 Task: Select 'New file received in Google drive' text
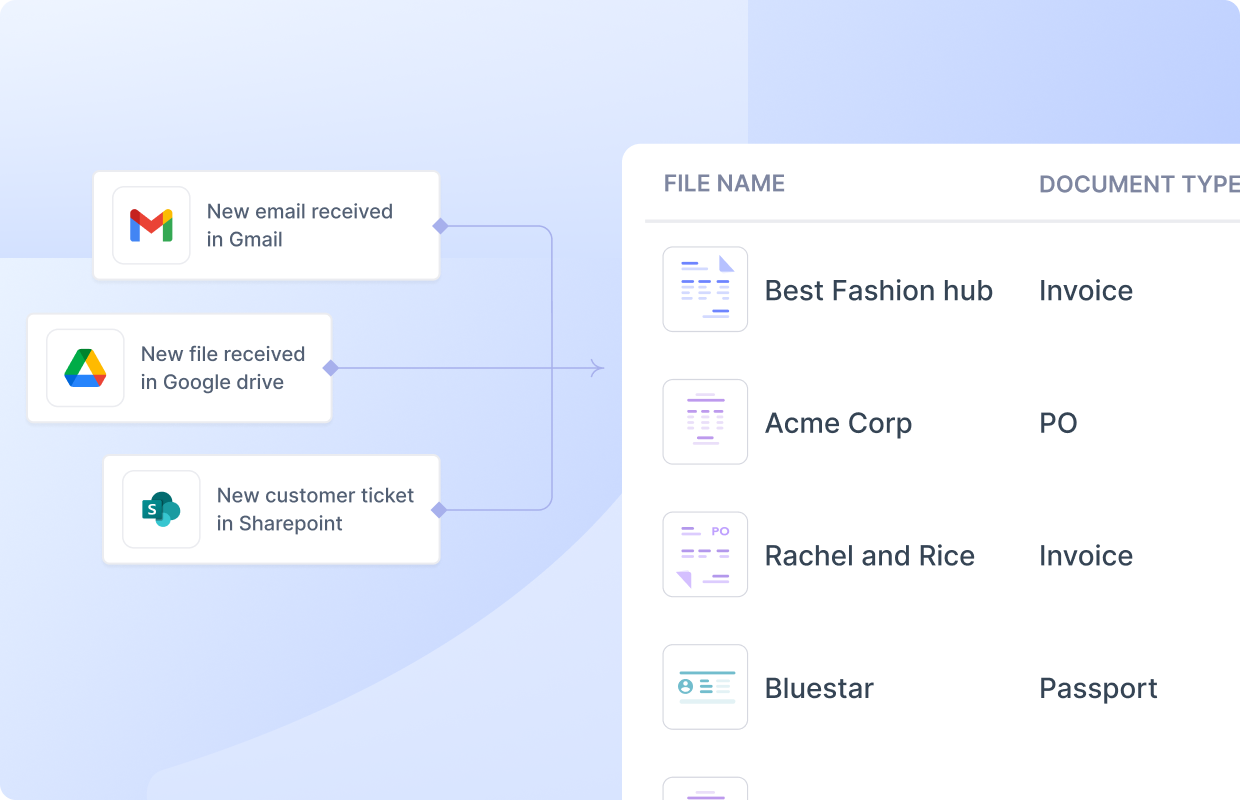(223, 368)
